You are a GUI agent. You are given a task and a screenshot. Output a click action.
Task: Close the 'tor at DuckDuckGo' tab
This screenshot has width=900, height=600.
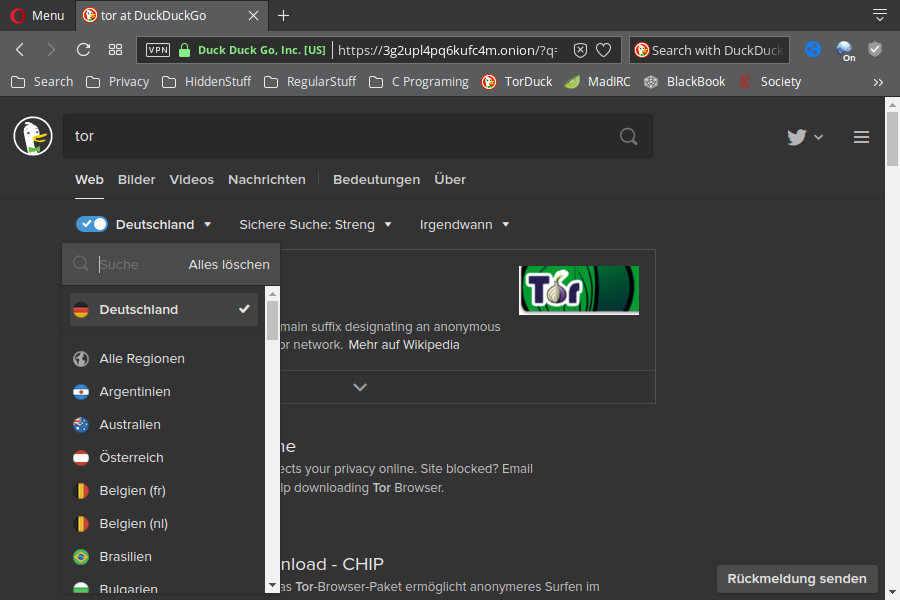click(x=253, y=16)
